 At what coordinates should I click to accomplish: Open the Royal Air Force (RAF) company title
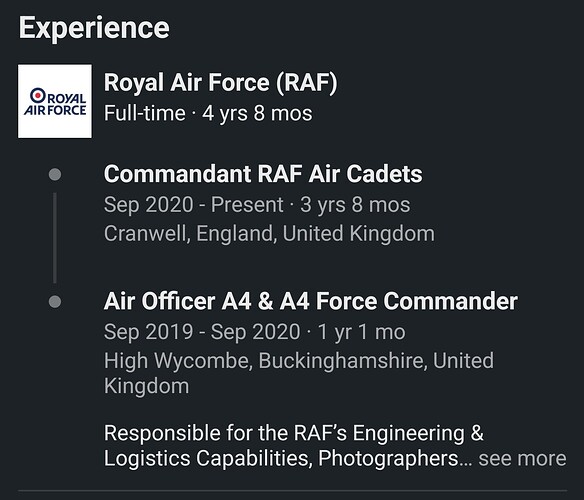[220, 82]
